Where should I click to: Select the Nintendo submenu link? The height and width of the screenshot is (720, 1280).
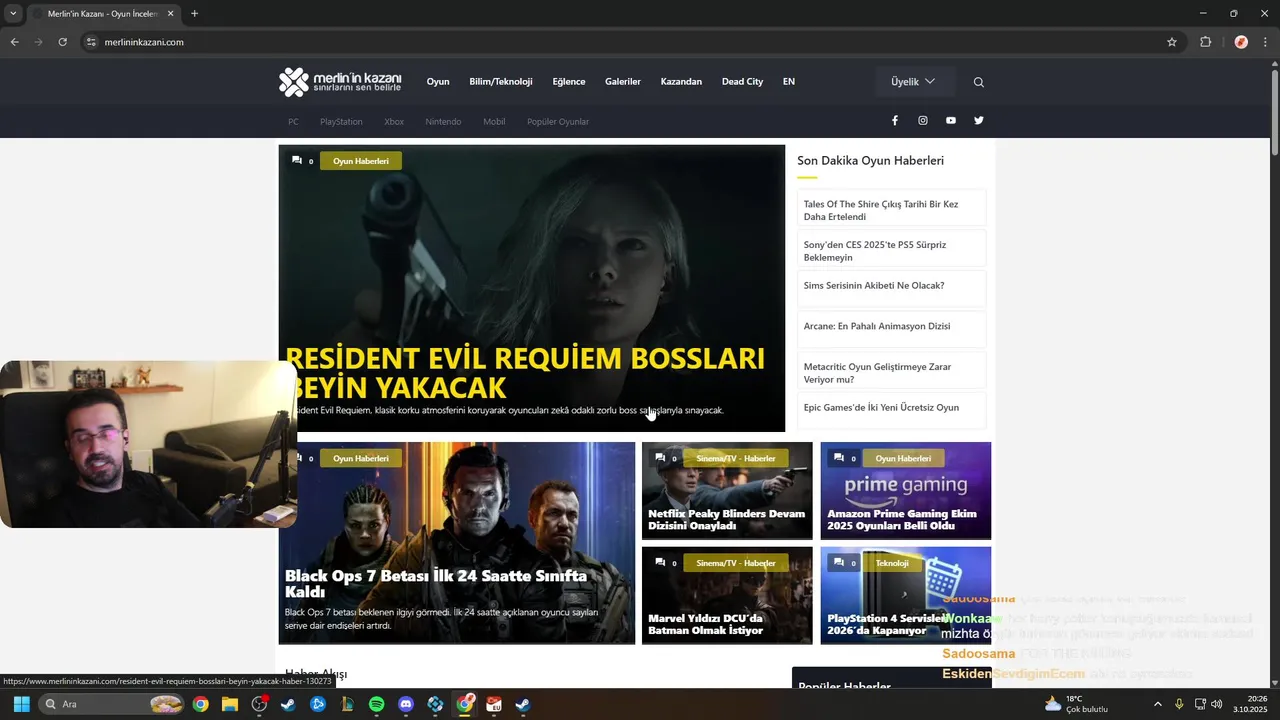(443, 122)
